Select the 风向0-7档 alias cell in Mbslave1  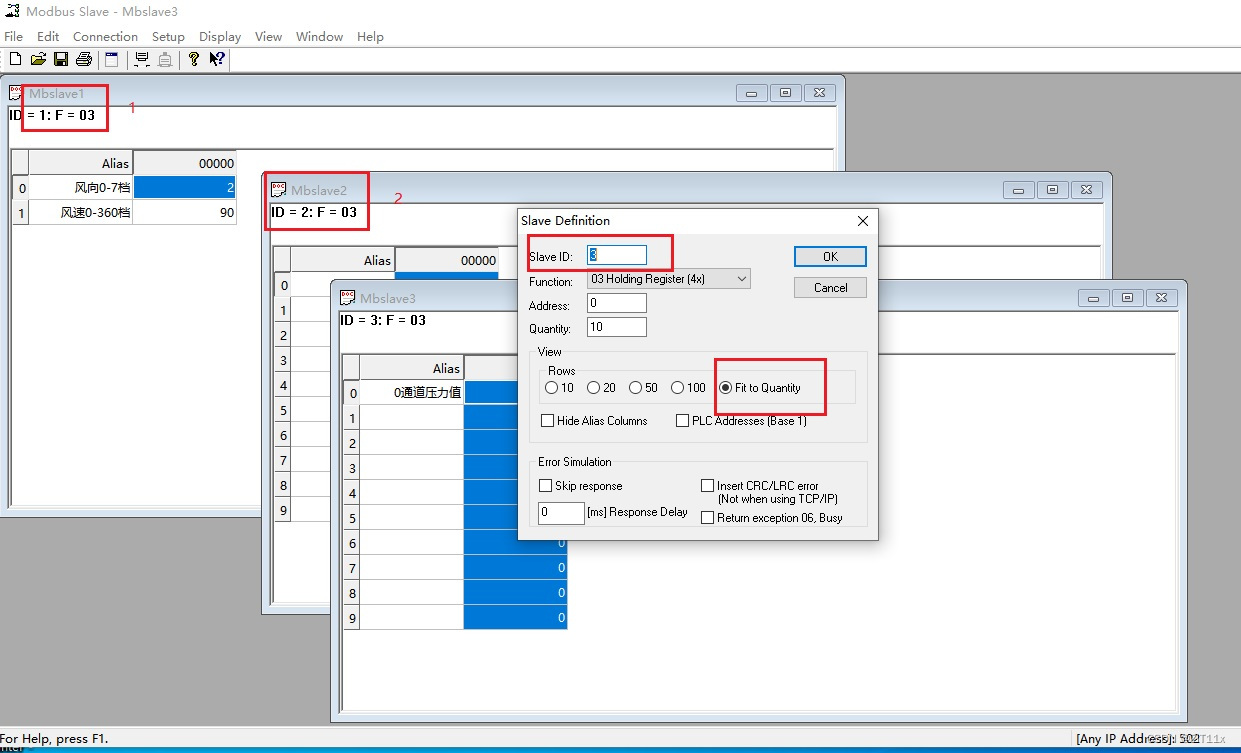[81, 187]
